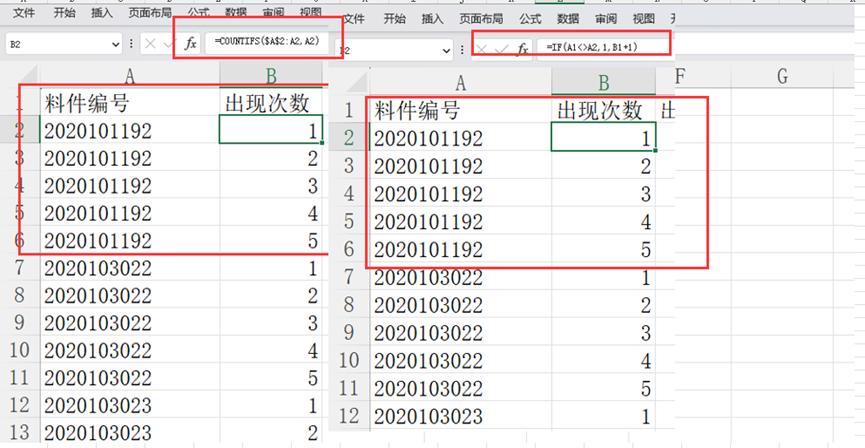This screenshot has height=448, width=865.
Task: Click the formula bar containing =IF(A1<>A2,1,B1+1)
Action: pyautogui.click(x=604, y=47)
